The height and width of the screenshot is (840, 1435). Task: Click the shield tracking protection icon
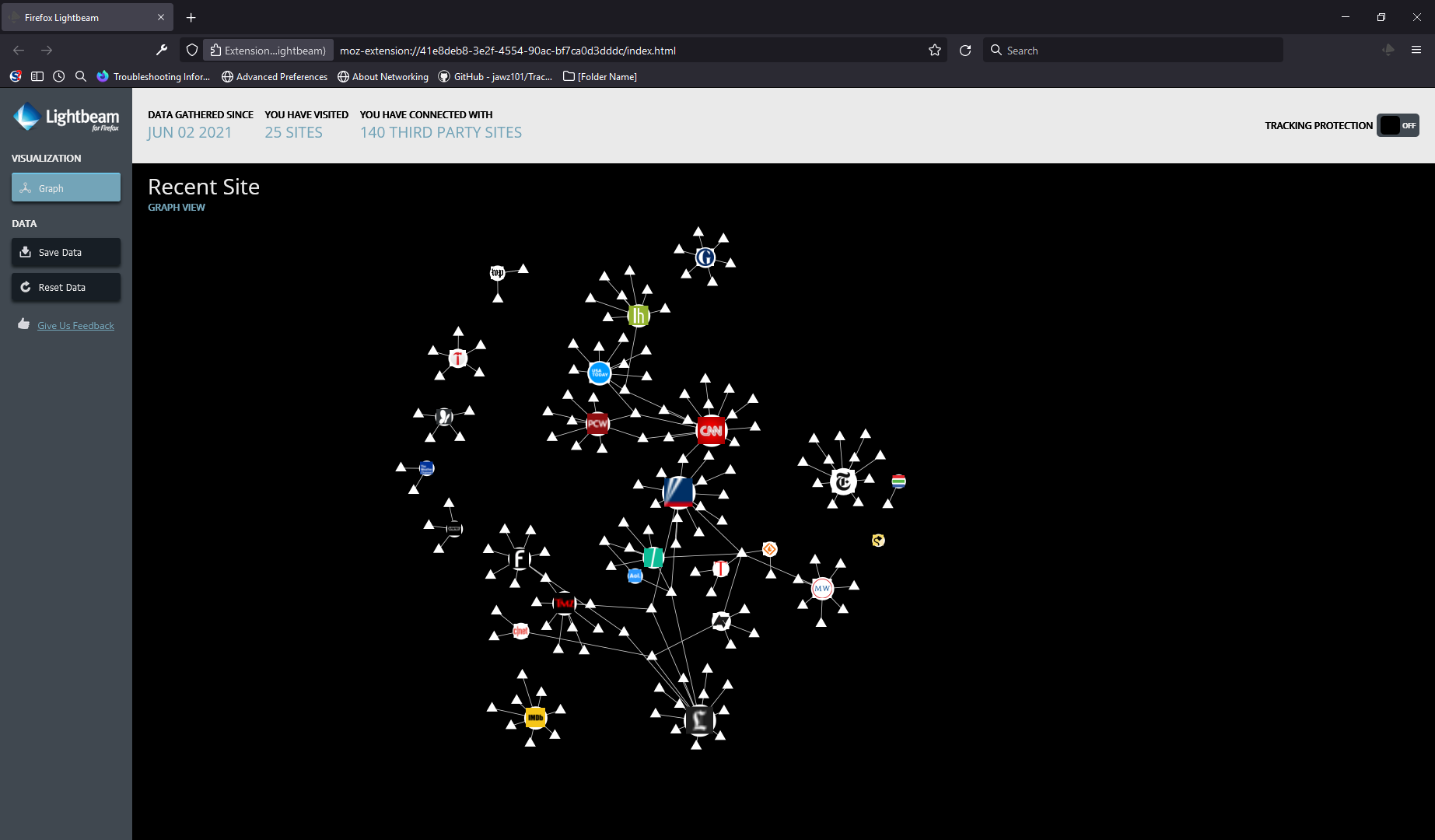tap(192, 51)
